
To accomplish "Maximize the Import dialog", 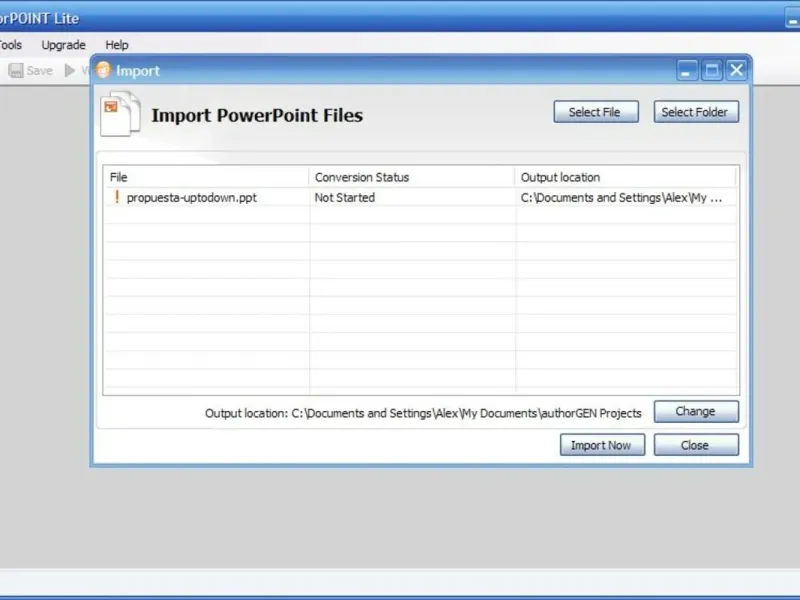I will [711, 70].
